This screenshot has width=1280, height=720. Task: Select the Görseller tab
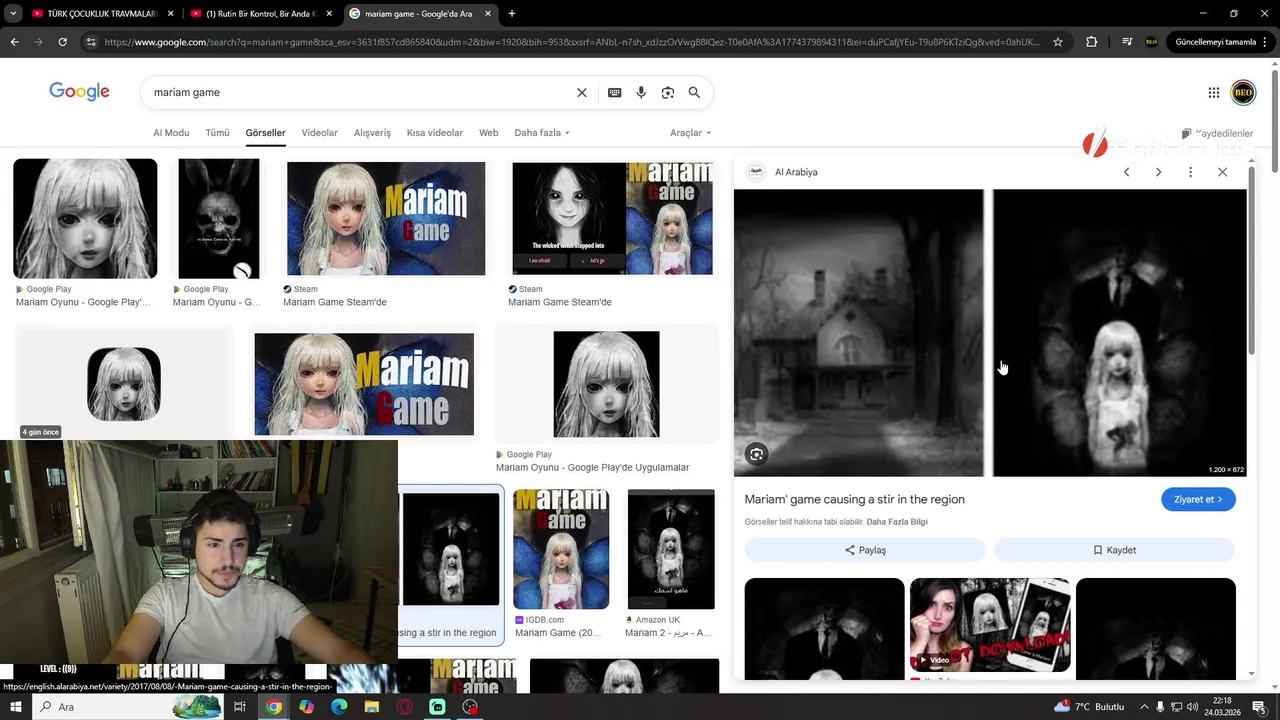(x=265, y=133)
